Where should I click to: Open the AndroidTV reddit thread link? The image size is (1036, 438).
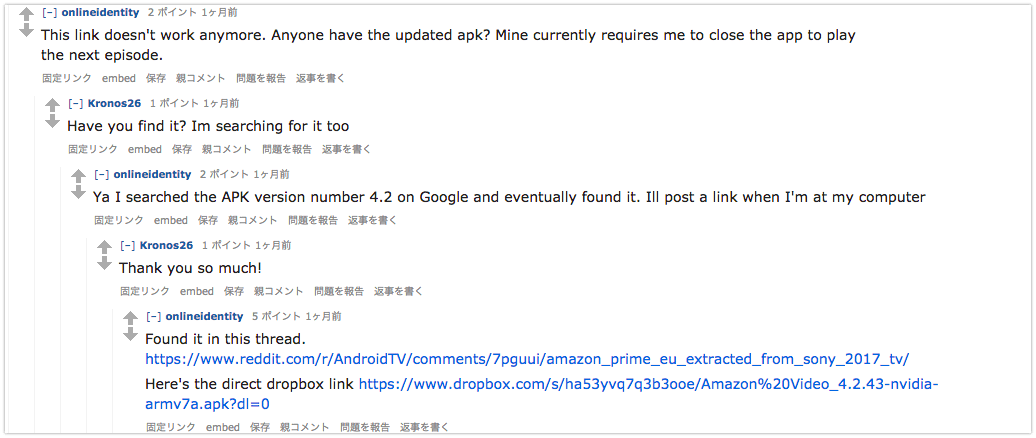click(526, 359)
